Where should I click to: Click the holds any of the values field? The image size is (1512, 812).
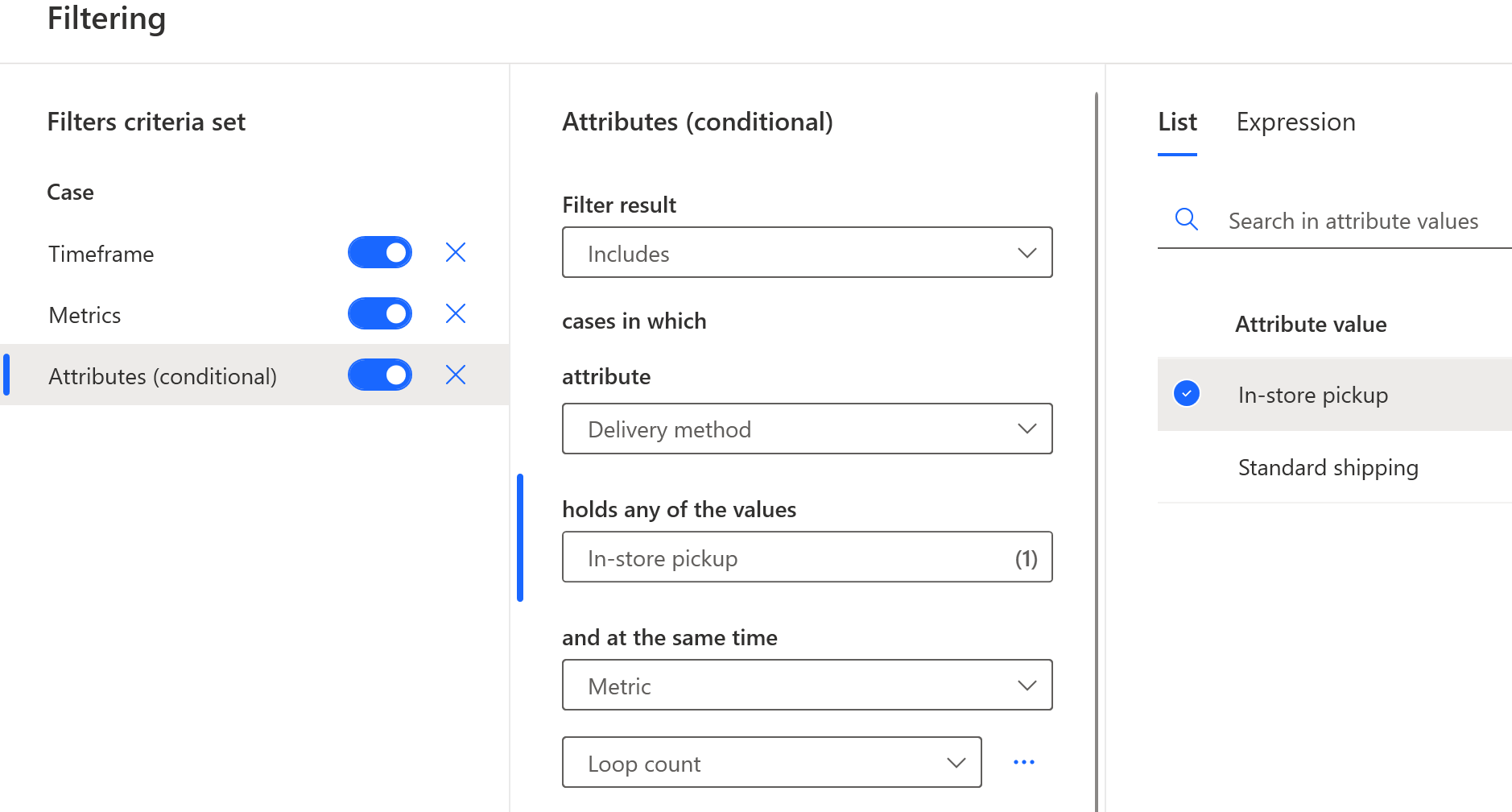(808, 557)
